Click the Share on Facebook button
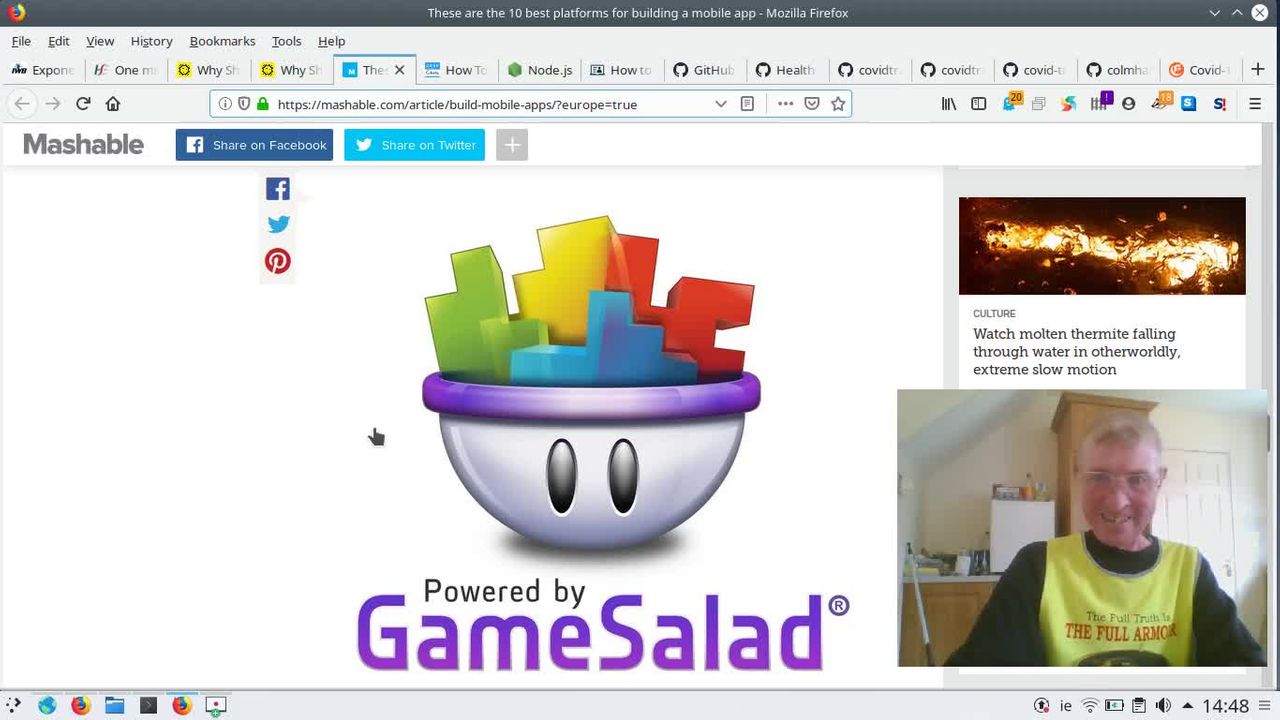 [x=254, y=145]
